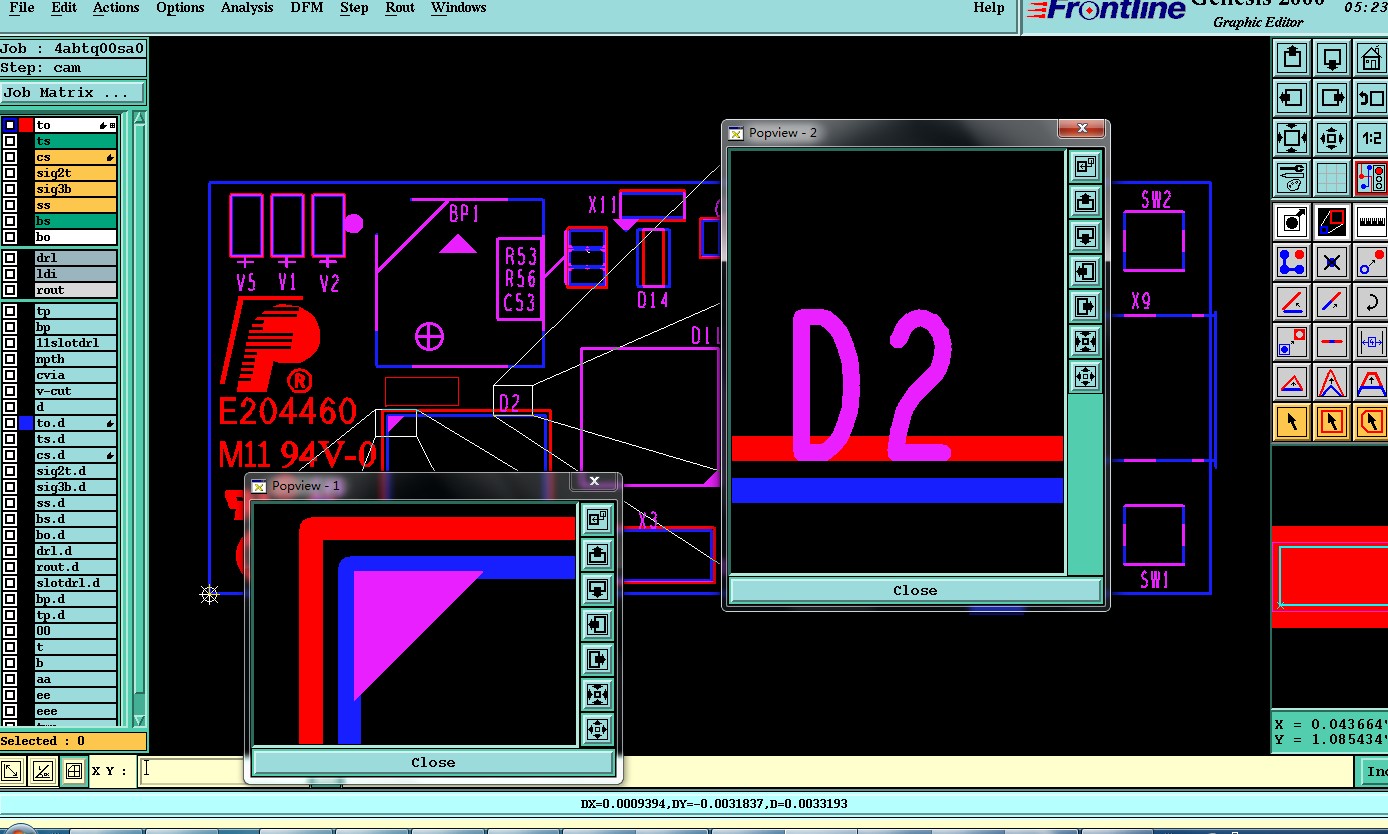Click the grid snap icon beside XY
Viewport: 1388px width, 834px height.
(x=73, y=771)
